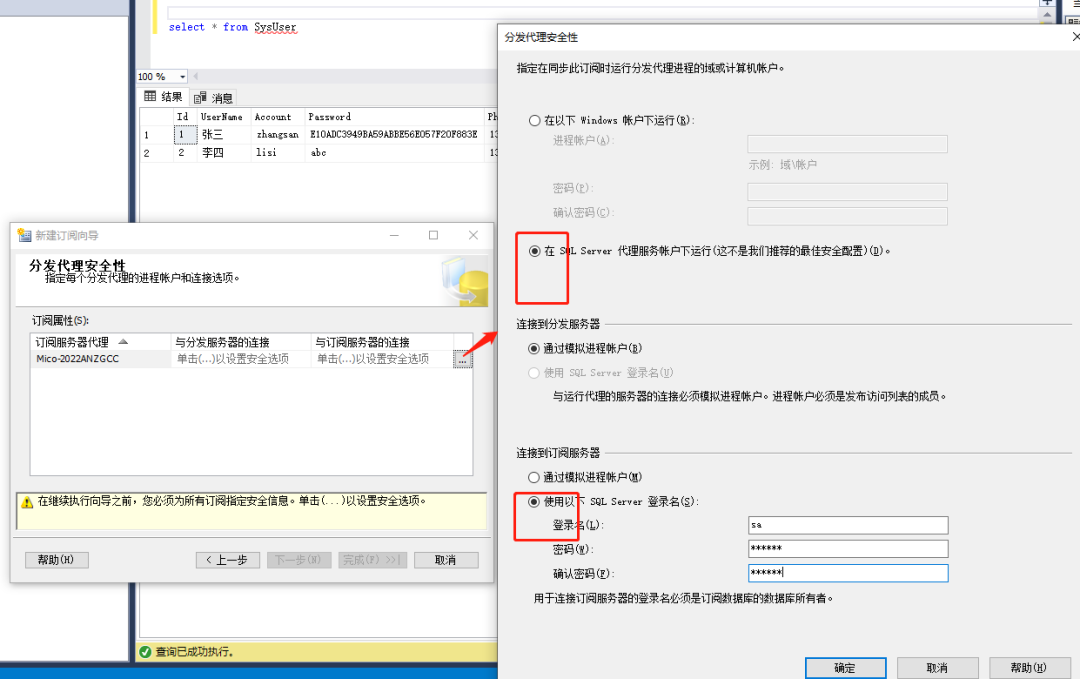Click 取消 in the agent security dialog
1080x679 pixels.
[937, 667]
